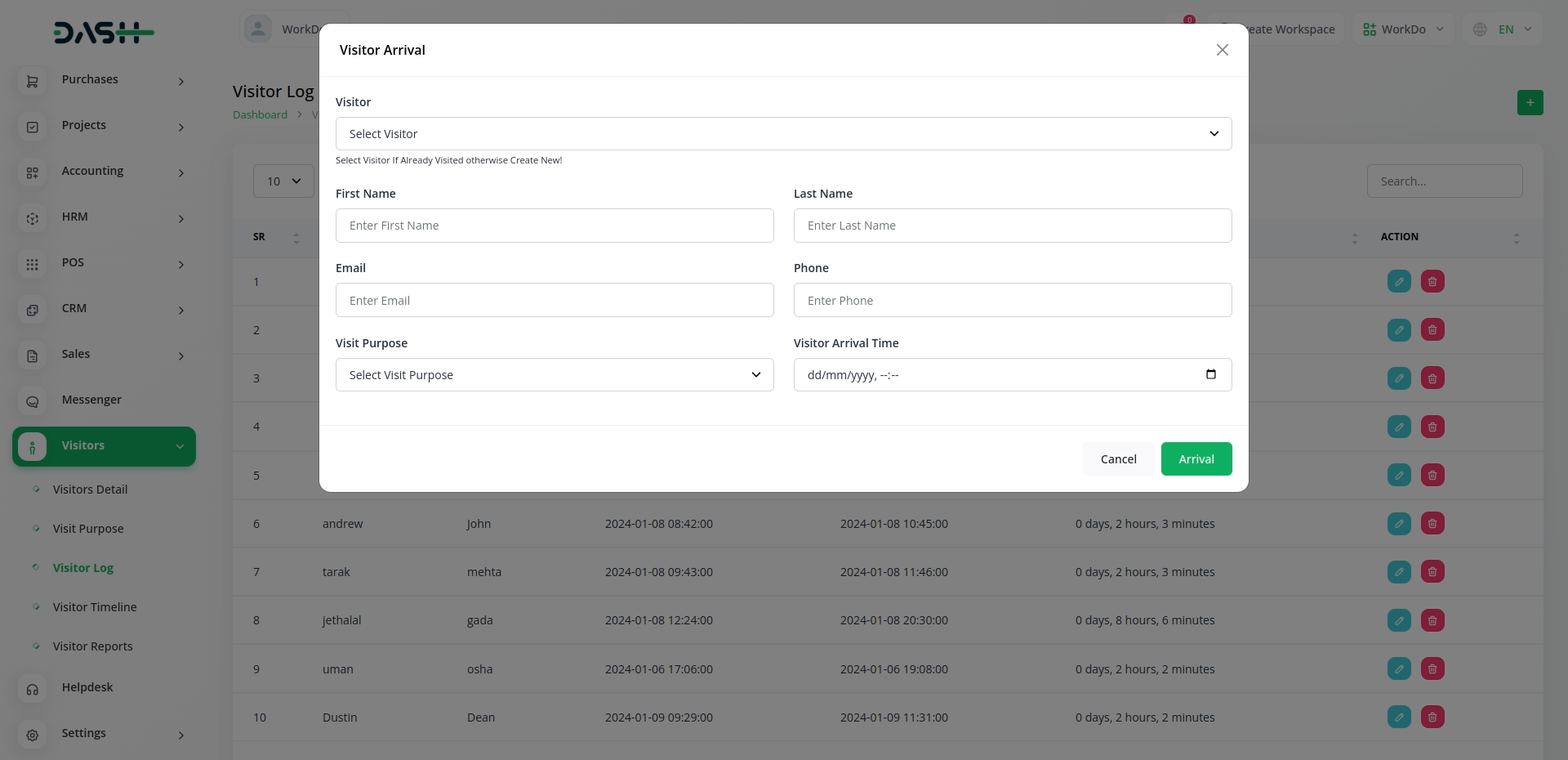The height and width of the screenshot is (760, 1568).
Task: Open the Select Visit Purpose dropdown
Action: [554, 375]
